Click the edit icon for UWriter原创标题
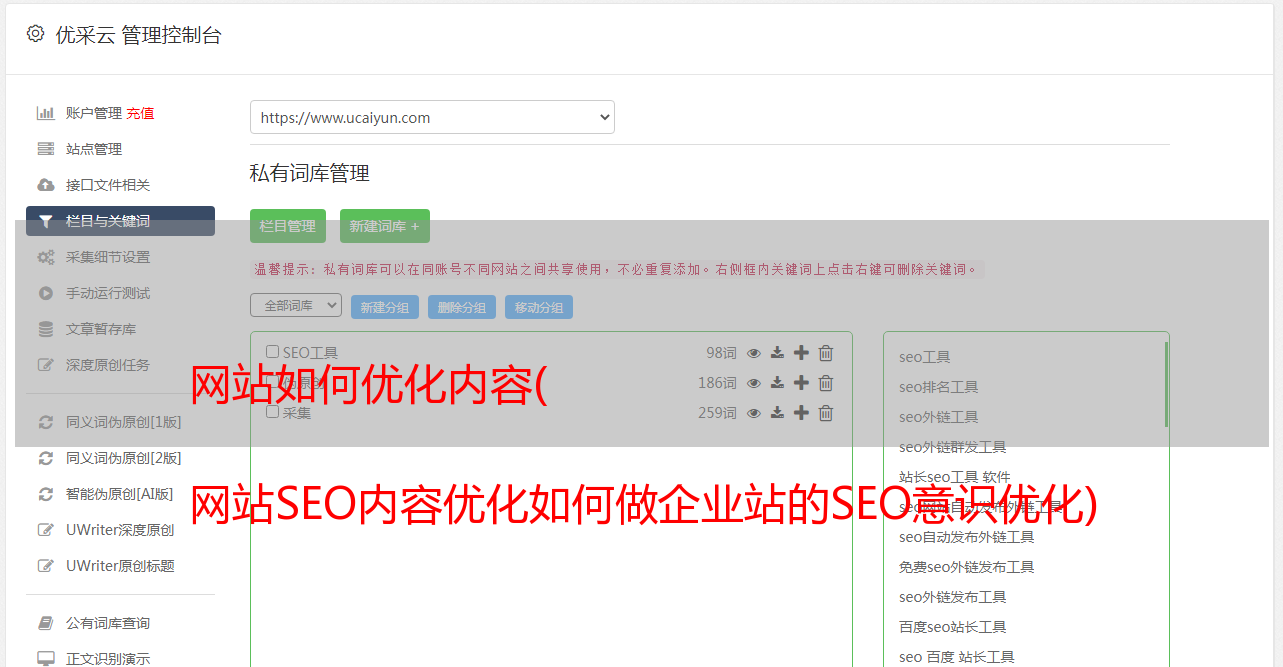The height and width of the screenshot is (667, 1283). [46, 566]
